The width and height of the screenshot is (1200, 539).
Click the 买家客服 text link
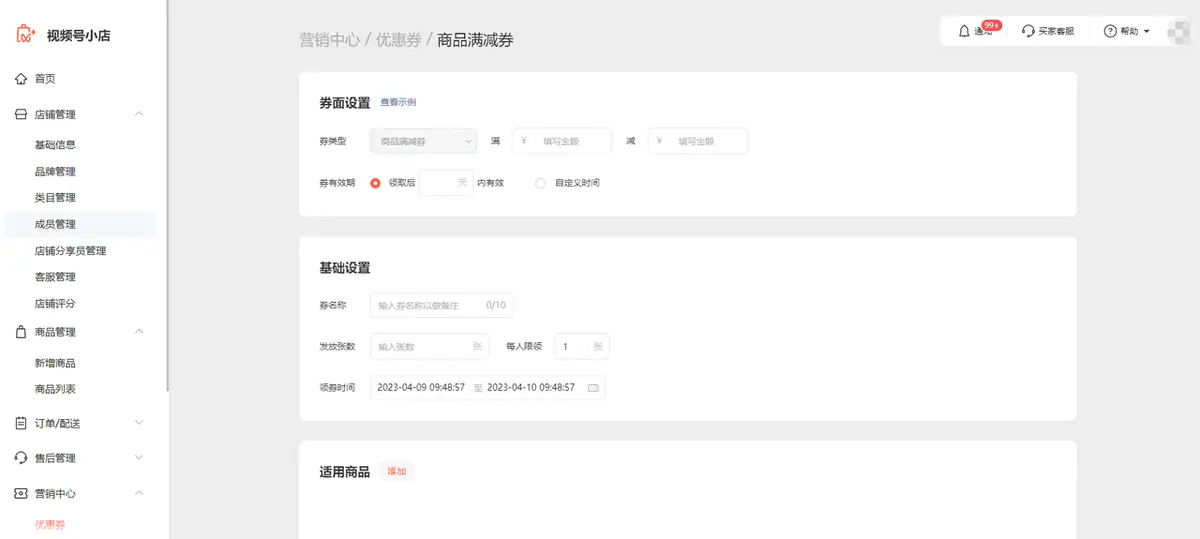point(1056,31)
